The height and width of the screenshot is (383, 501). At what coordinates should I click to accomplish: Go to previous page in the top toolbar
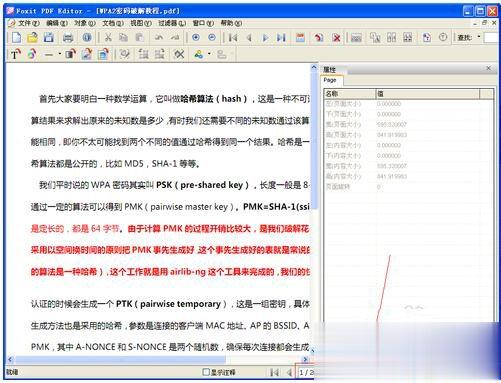249,38
